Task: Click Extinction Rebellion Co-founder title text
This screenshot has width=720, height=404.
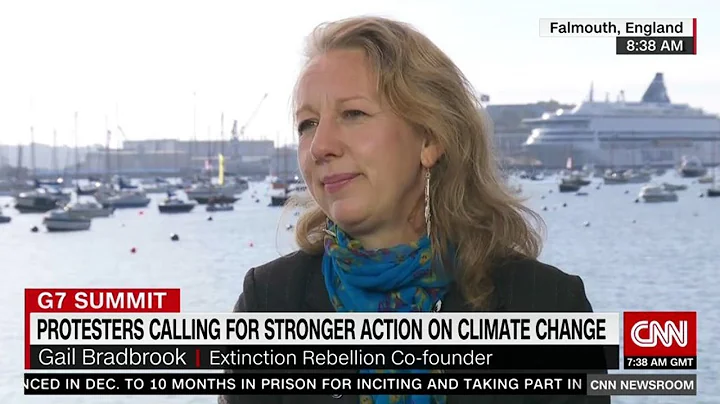Action: (351, 358)
